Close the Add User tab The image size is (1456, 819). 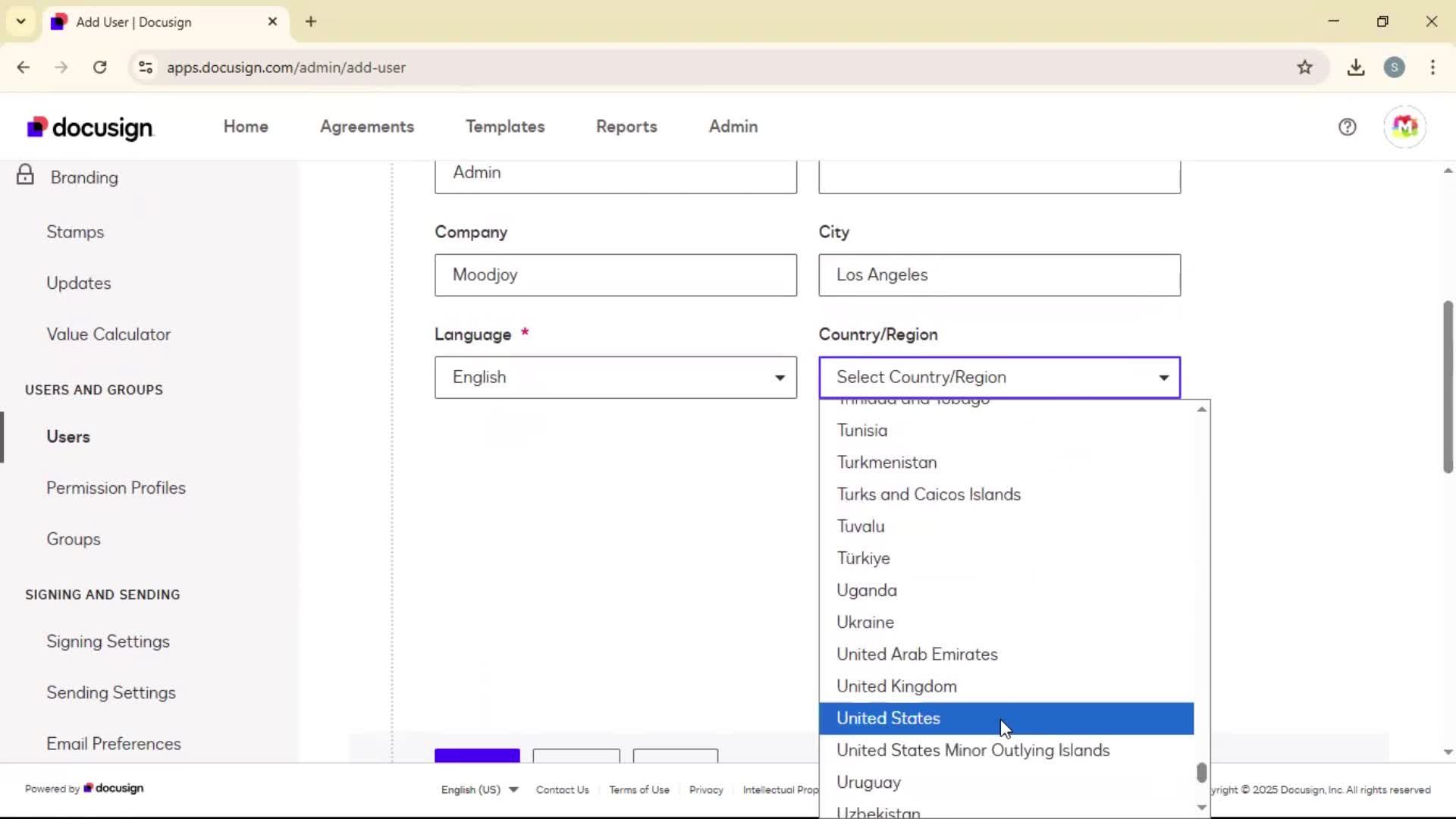tap(273, 22)
